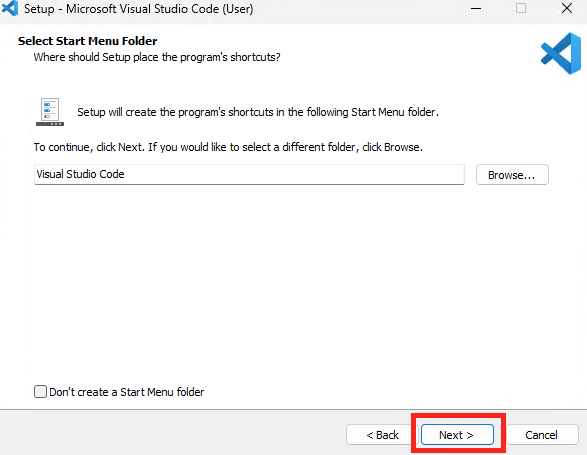Click the "Don't create a Start Menu folder" label
This screenshot has height=455, width=587.
[x=127, y=392]
